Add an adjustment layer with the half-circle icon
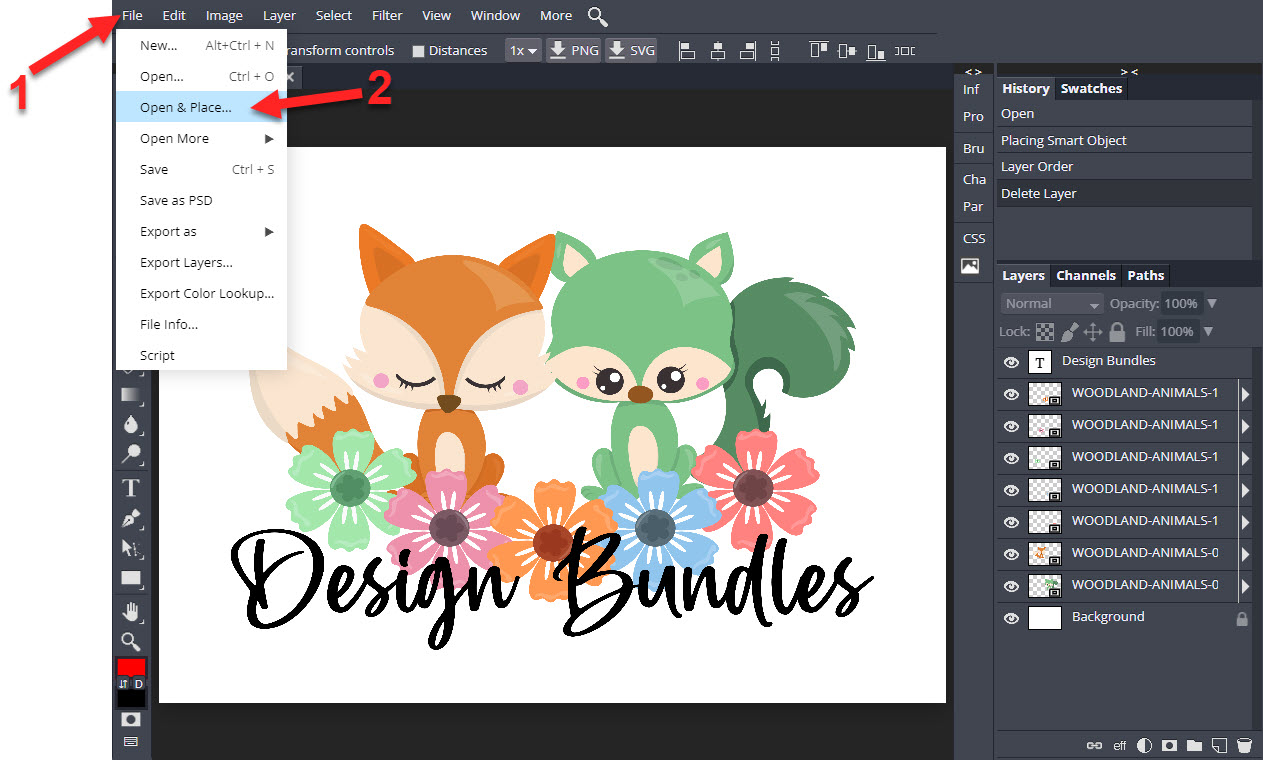 1145,745
